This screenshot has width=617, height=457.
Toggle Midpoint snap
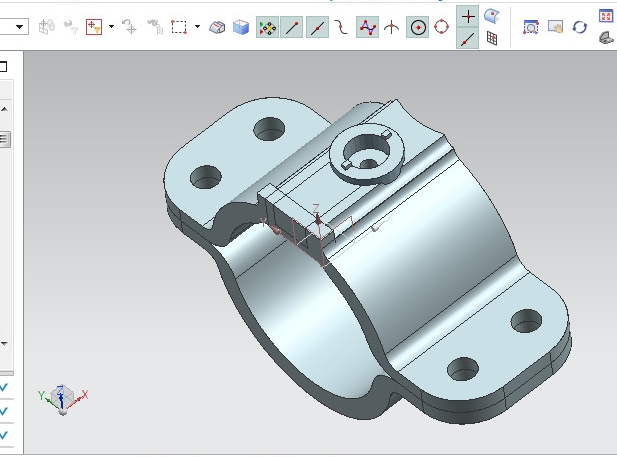point(317,28)
